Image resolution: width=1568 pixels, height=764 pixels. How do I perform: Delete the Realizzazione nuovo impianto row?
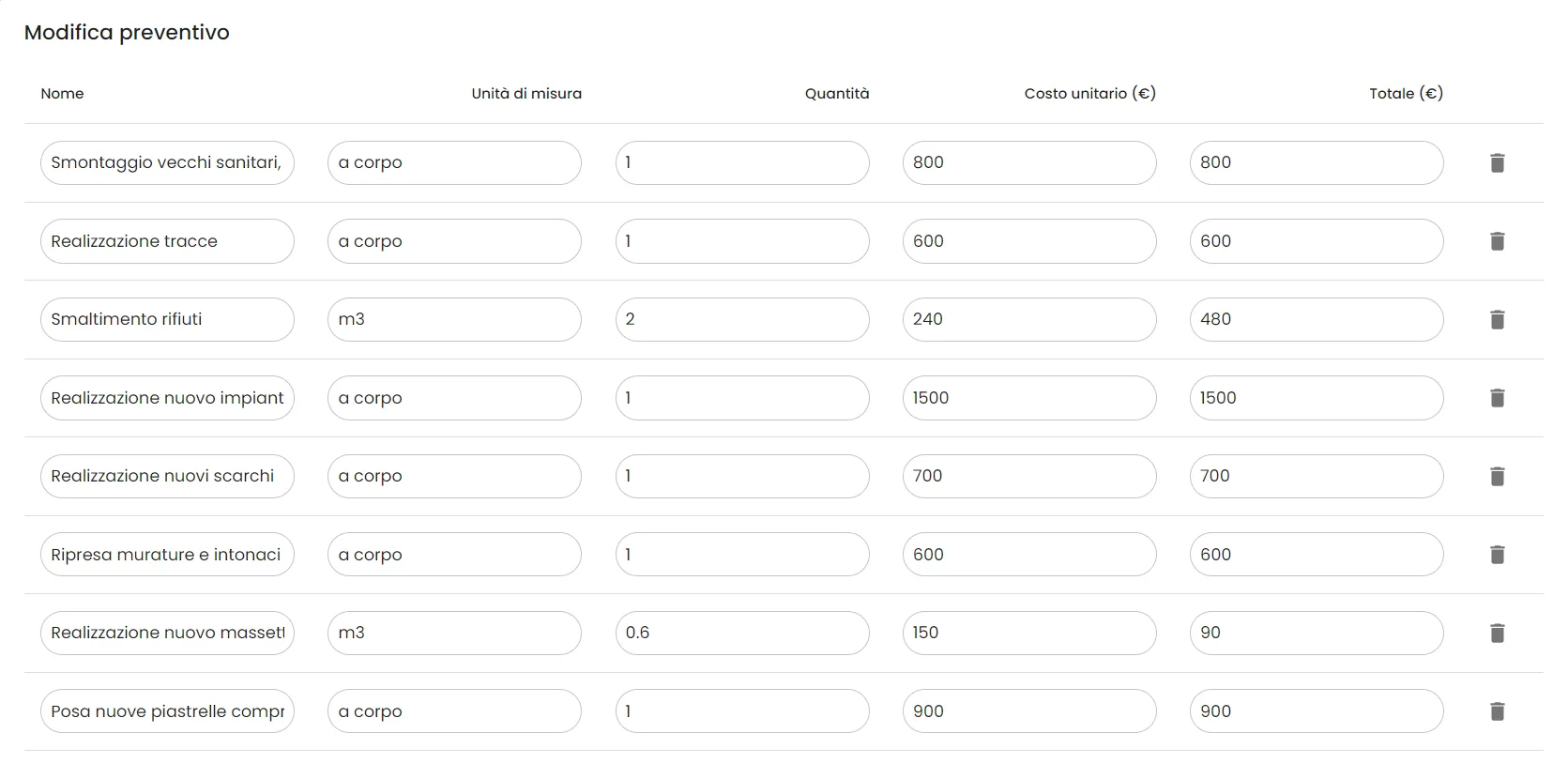(1497, 398)
